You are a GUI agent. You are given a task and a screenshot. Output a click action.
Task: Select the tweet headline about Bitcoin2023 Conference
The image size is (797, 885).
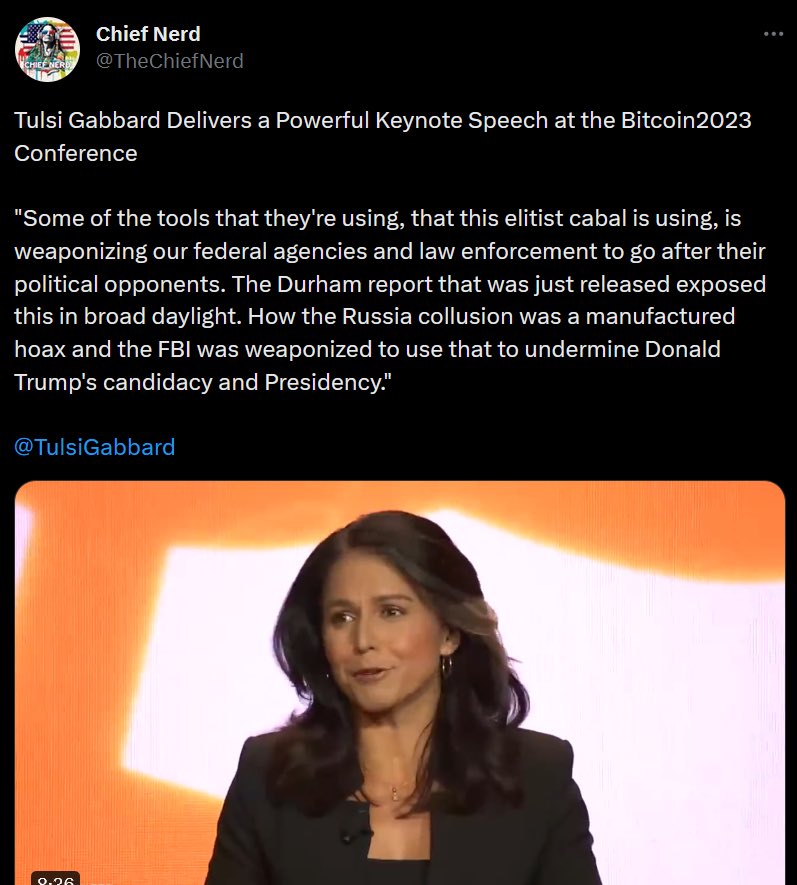click(x=383, y=137)
